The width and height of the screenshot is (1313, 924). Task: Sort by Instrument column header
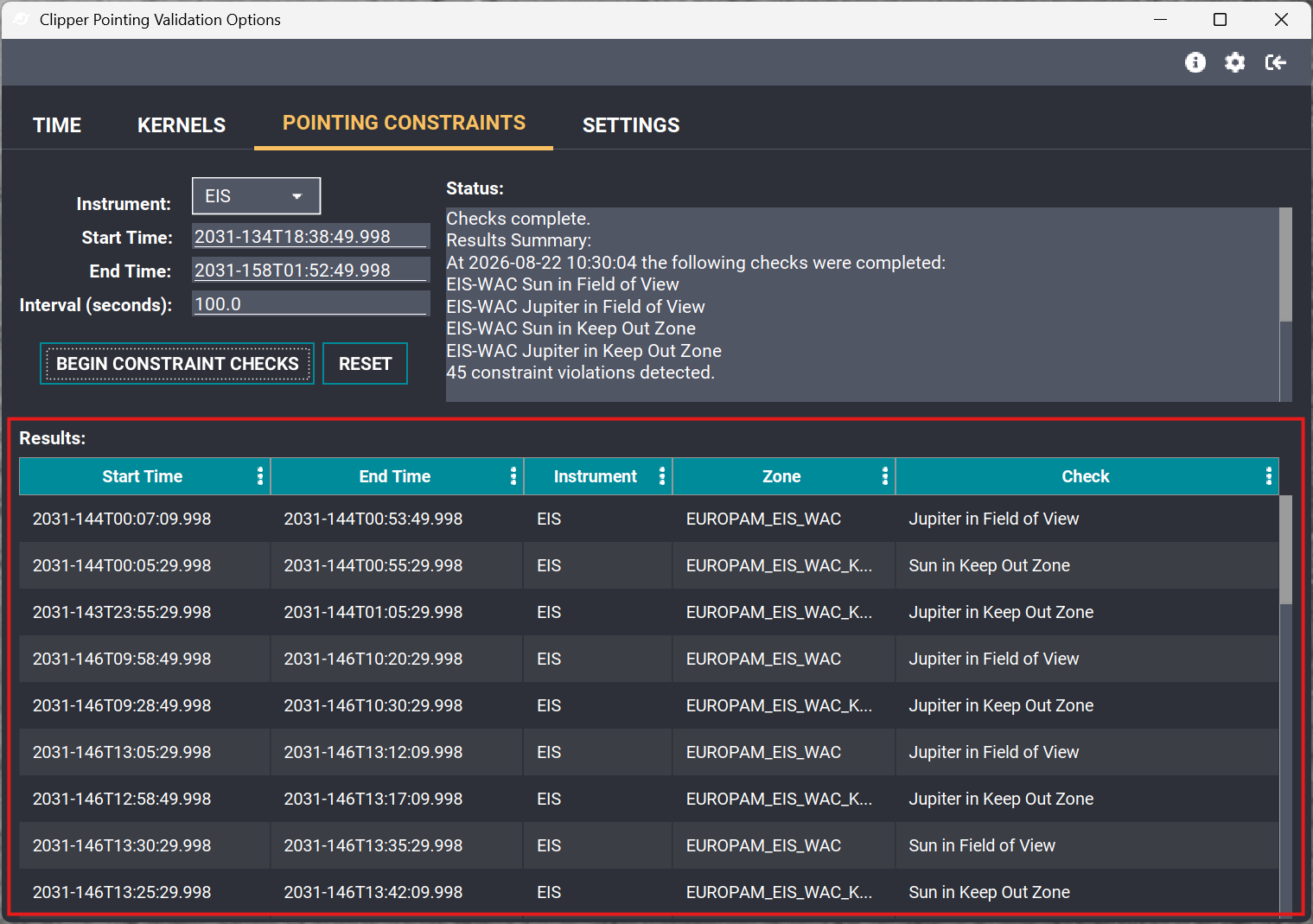pyautogui.click(x=595, y=476)
